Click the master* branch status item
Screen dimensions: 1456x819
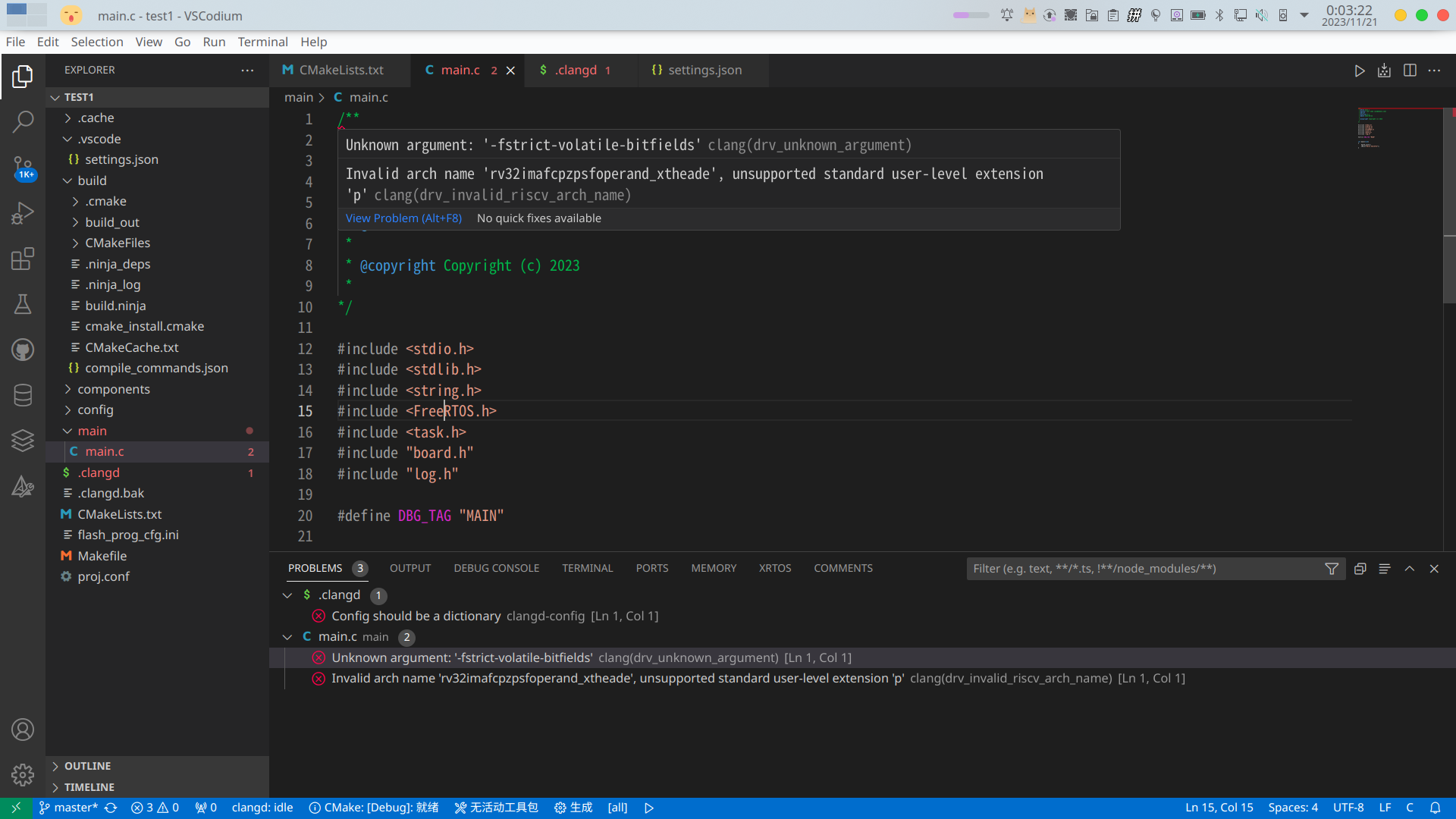click(69, 808)
